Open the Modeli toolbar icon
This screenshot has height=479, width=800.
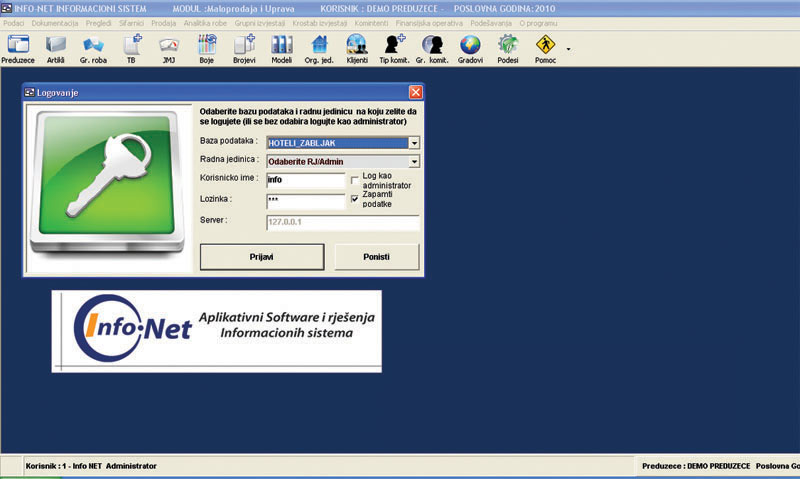[282, 49]
